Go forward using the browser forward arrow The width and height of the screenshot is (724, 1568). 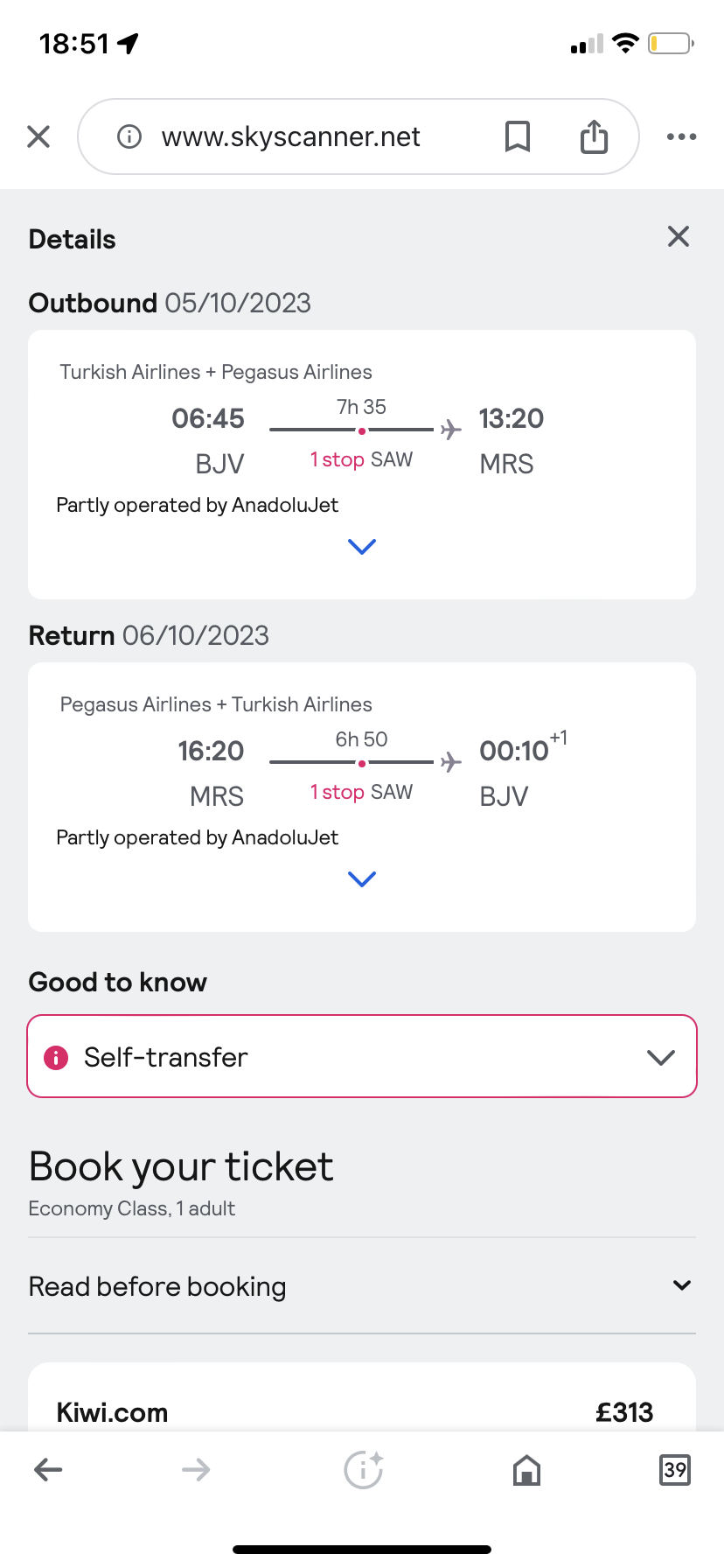click(x=196, y=1469)
